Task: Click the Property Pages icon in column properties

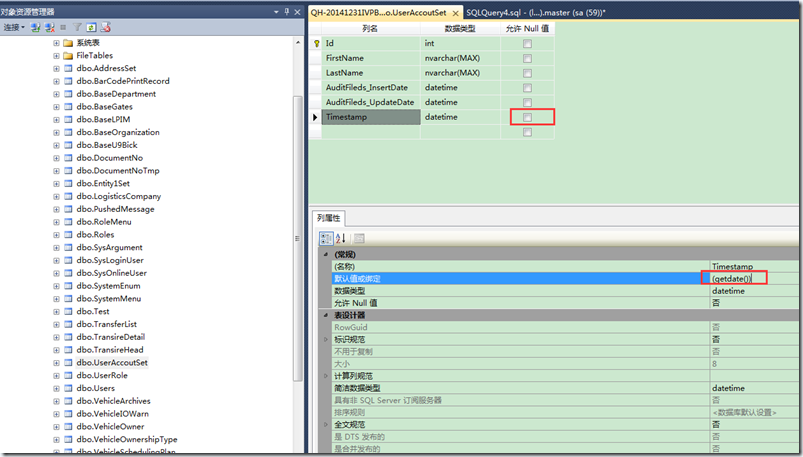Action: click(359, 238)
